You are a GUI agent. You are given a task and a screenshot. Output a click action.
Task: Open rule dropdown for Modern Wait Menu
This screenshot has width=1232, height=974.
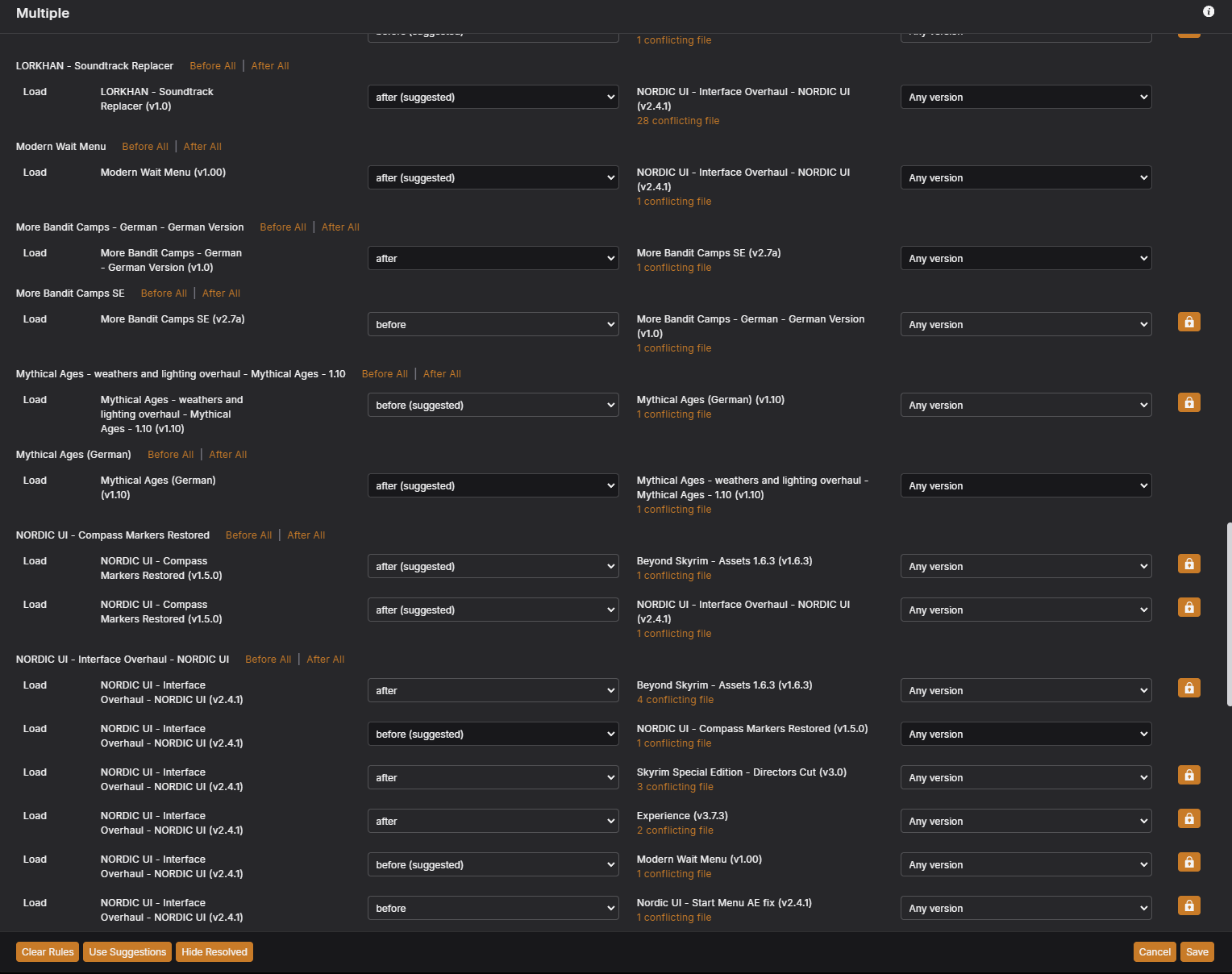tap(493, 178)
